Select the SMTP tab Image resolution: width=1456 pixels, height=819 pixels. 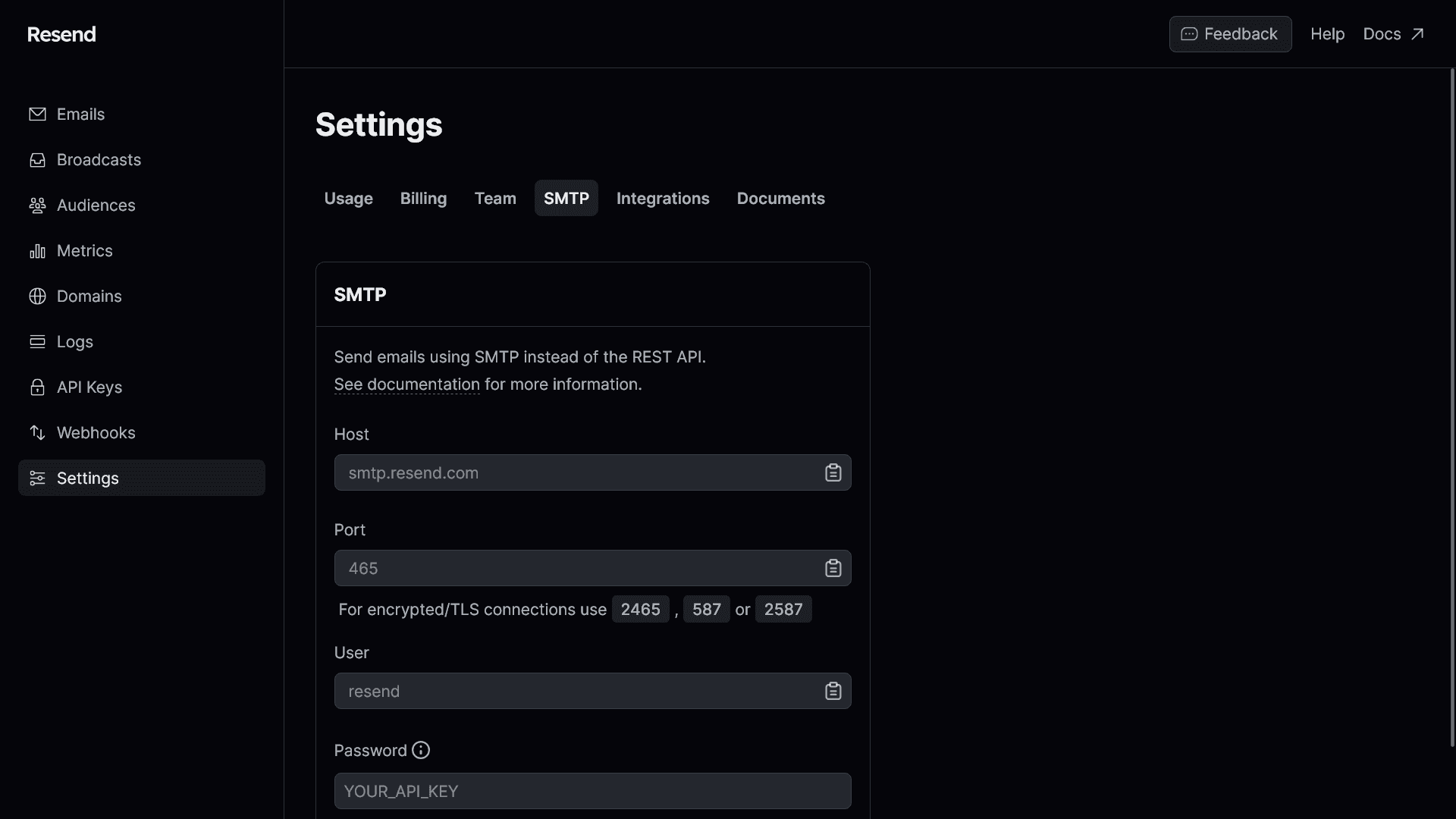(x=566, y=198)
